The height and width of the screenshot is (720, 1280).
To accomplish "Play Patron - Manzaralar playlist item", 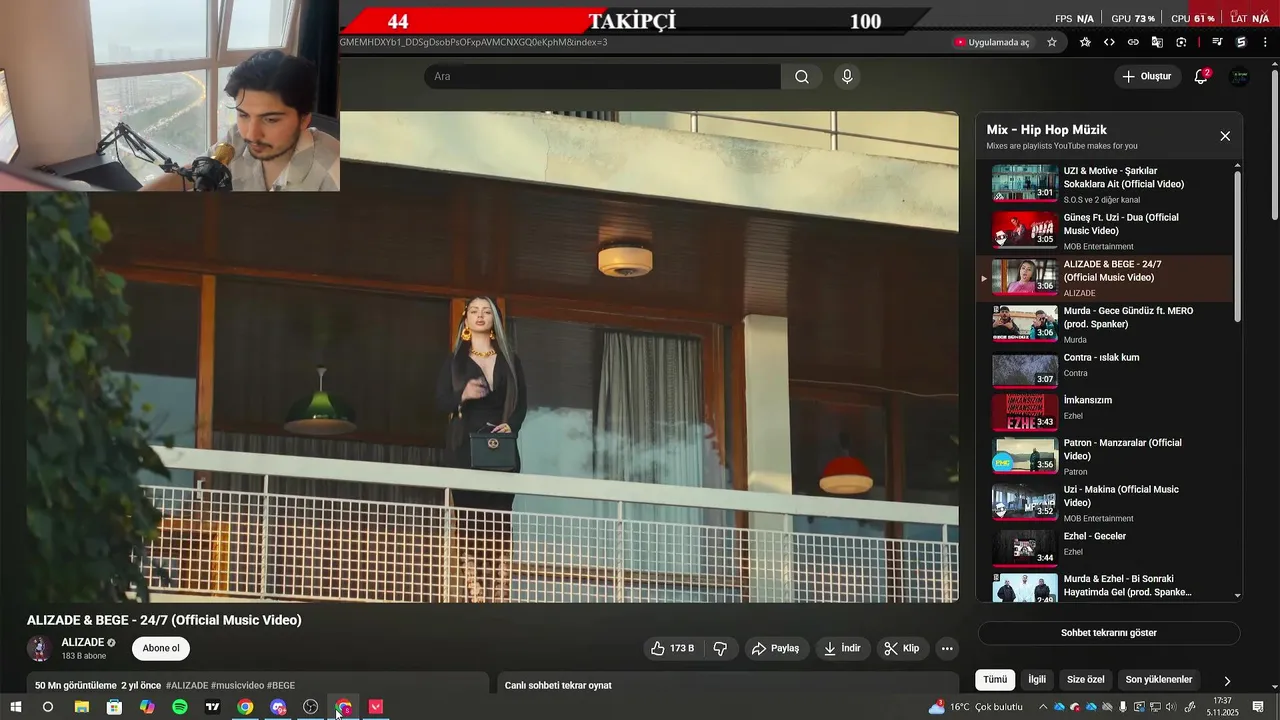I will 1106,455.
